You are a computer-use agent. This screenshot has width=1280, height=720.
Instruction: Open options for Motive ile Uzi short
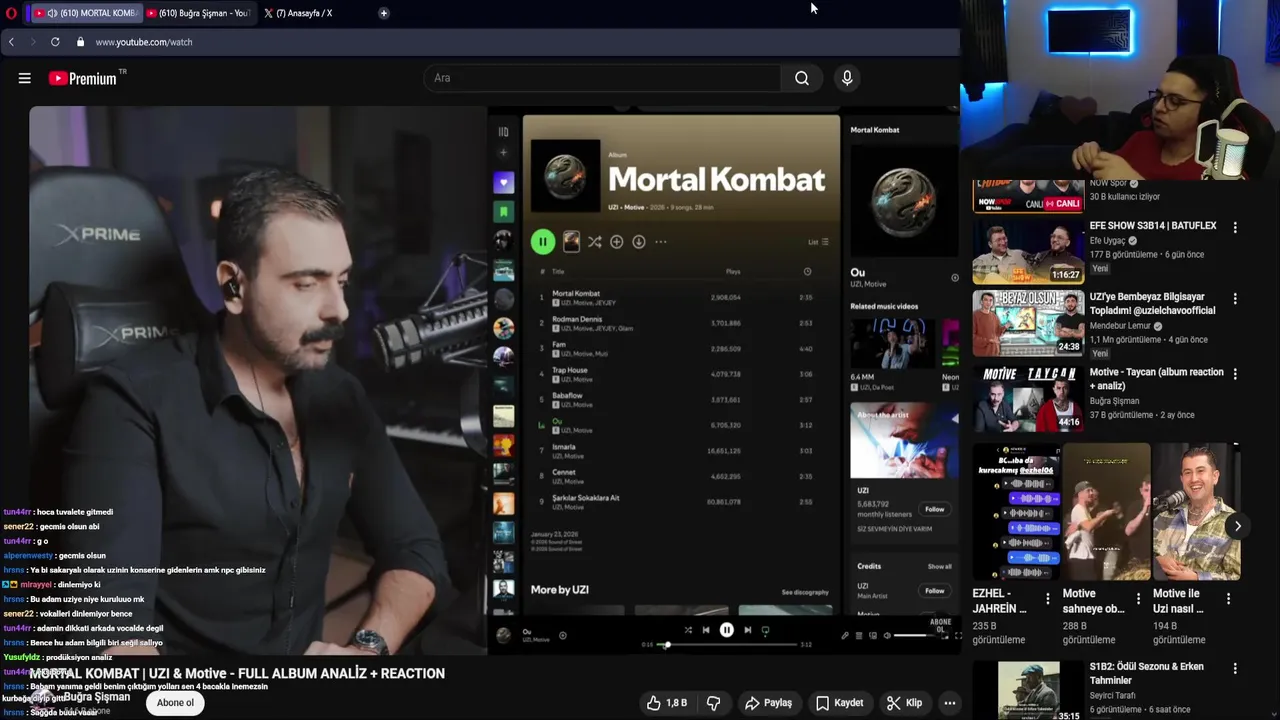point(1228,598)
